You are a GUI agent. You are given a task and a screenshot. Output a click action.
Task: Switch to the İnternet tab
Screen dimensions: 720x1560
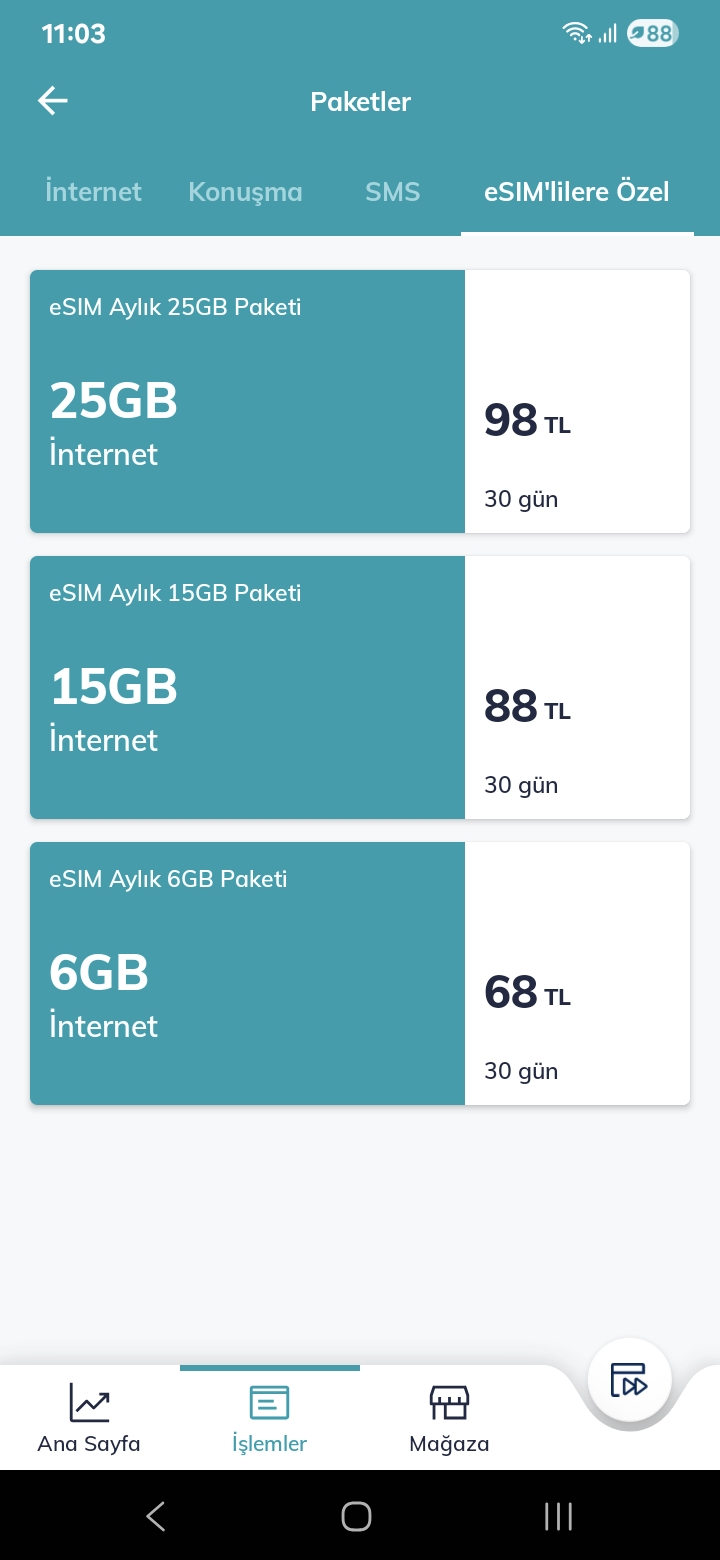pos(93,191)
